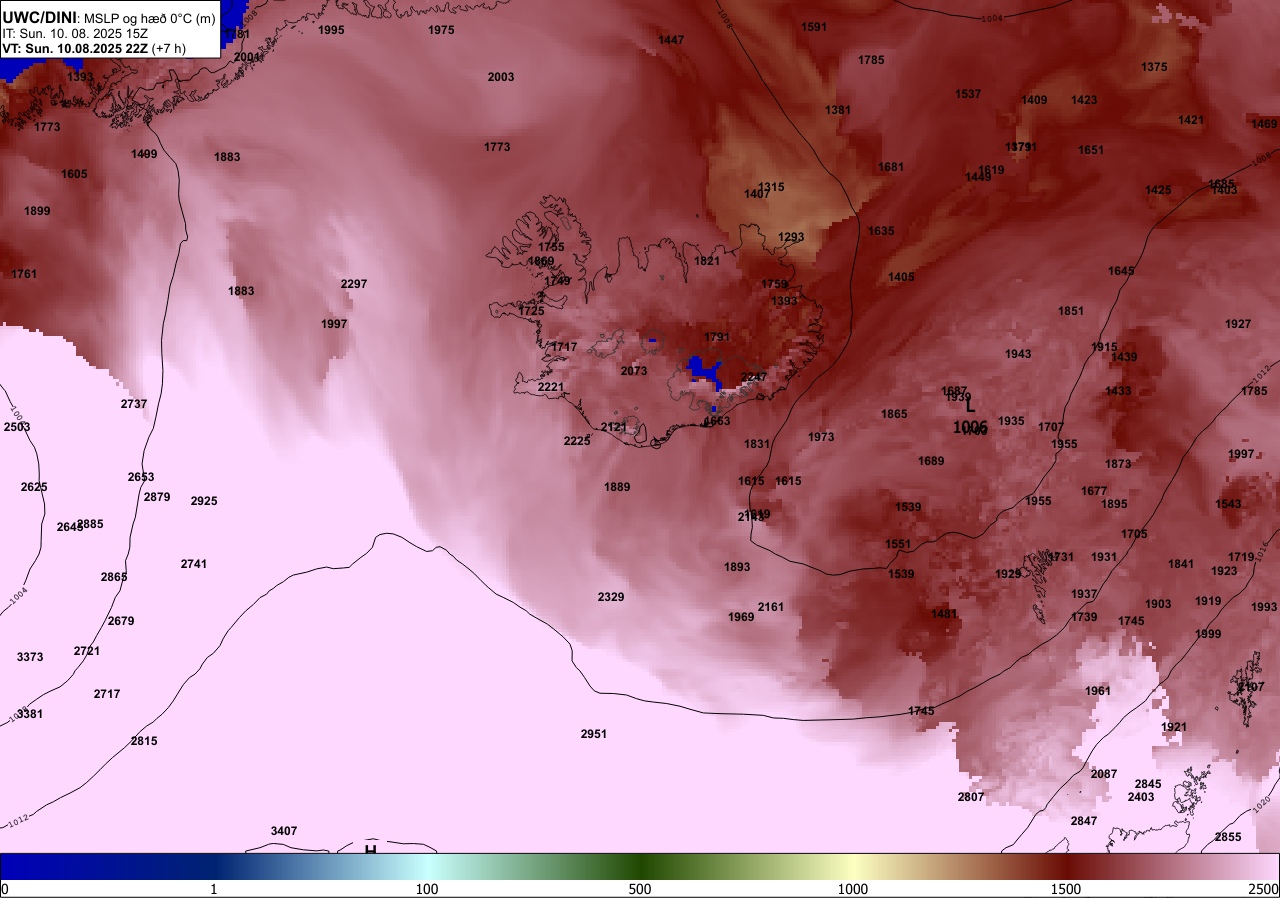Click the height value 1705
The image size is (1280, 898).
(x=1134, y=534)
